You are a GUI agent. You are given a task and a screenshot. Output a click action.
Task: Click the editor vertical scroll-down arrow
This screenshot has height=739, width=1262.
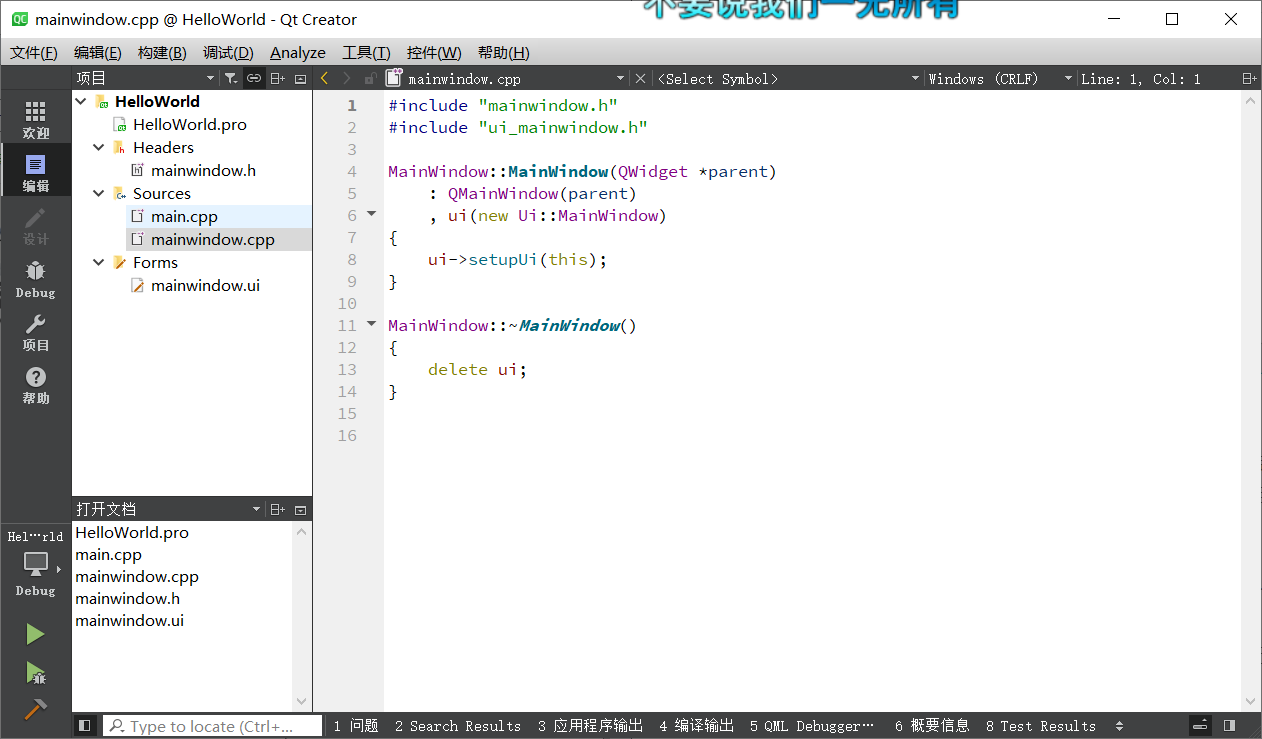tap(1251, 702)
